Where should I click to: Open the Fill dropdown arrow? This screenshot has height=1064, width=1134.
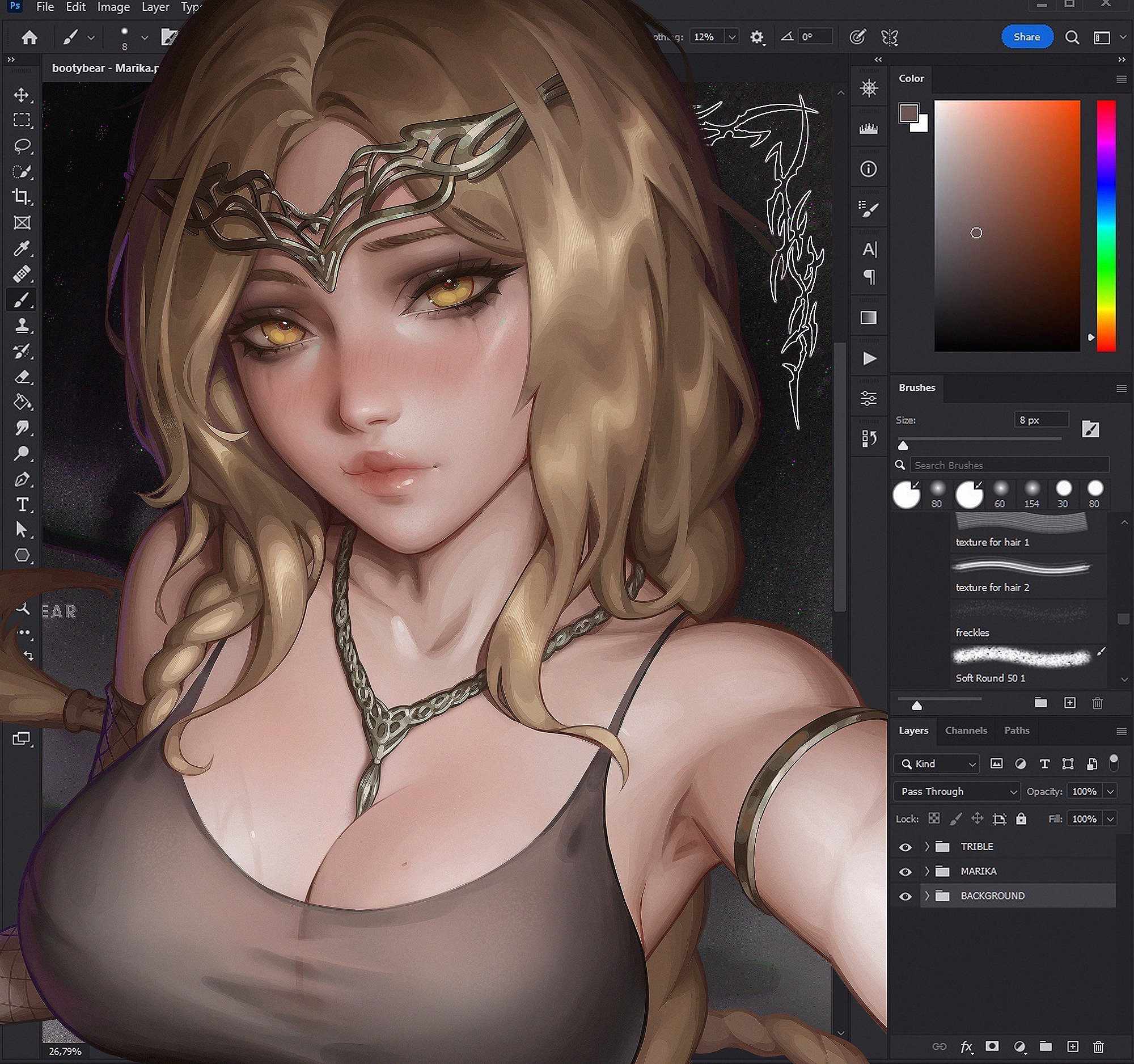coord(1110,819)
